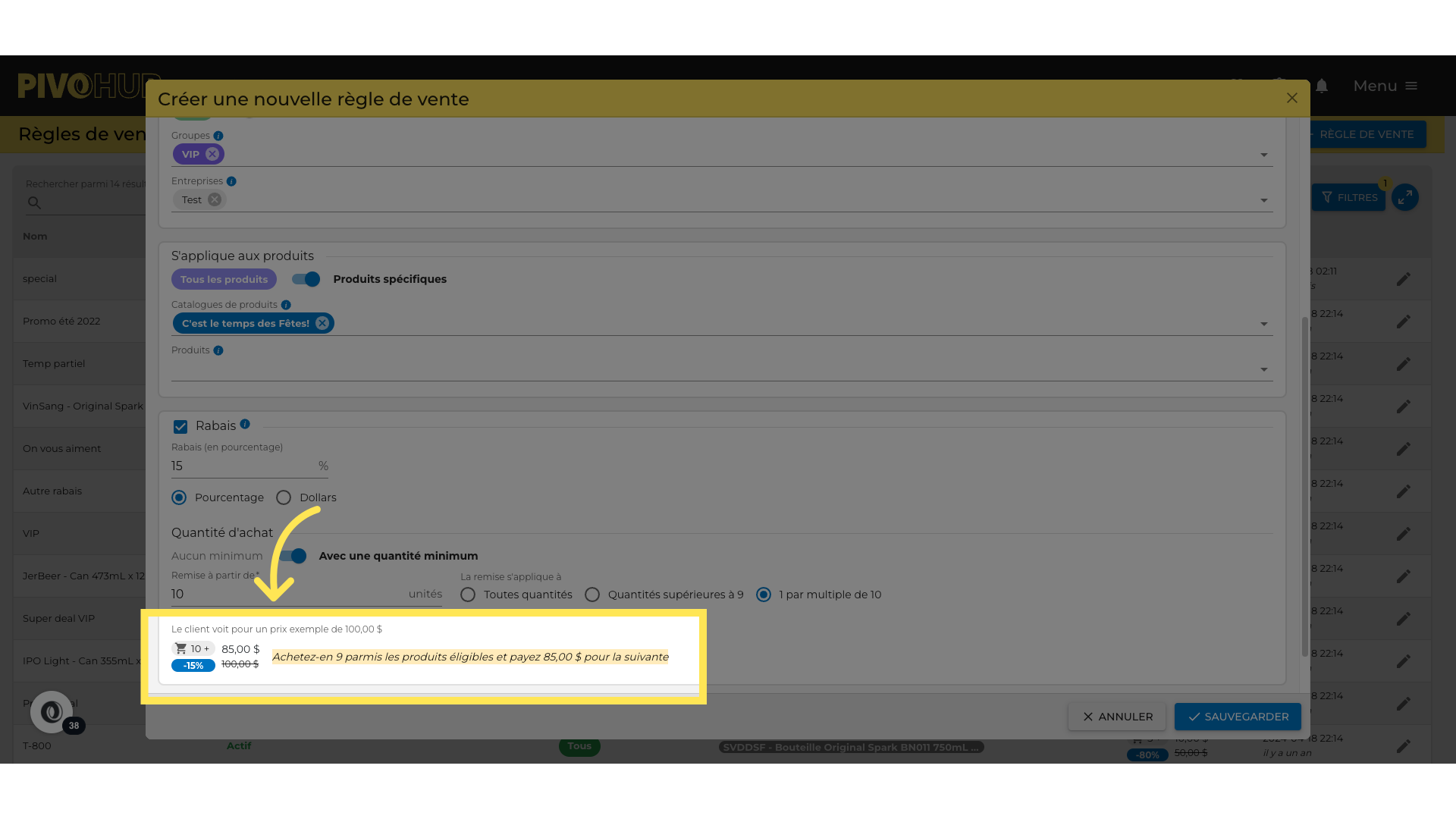Screen dimensions: 1456x819
Task: Select the Dollars radio option
Action: coord(284,497)
